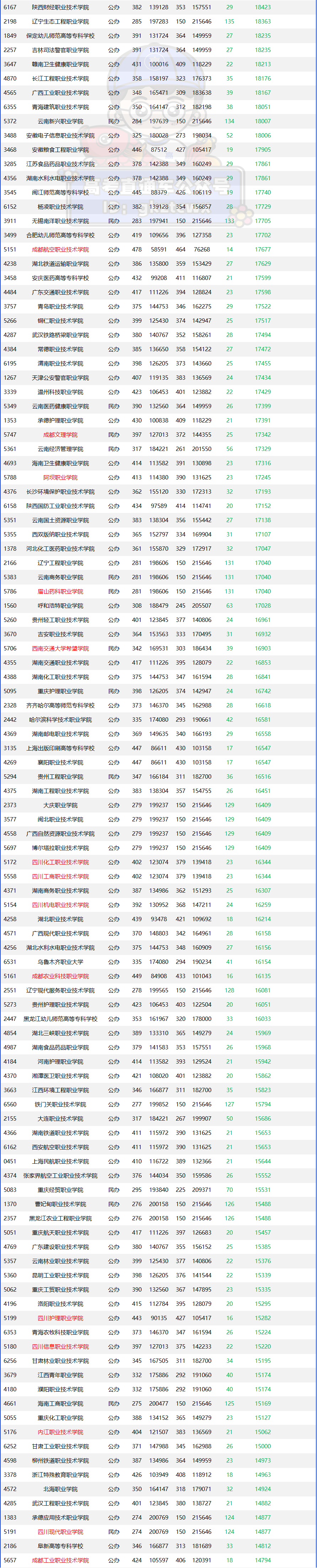Click 北海职业学院 row name

coord(60,1490)
